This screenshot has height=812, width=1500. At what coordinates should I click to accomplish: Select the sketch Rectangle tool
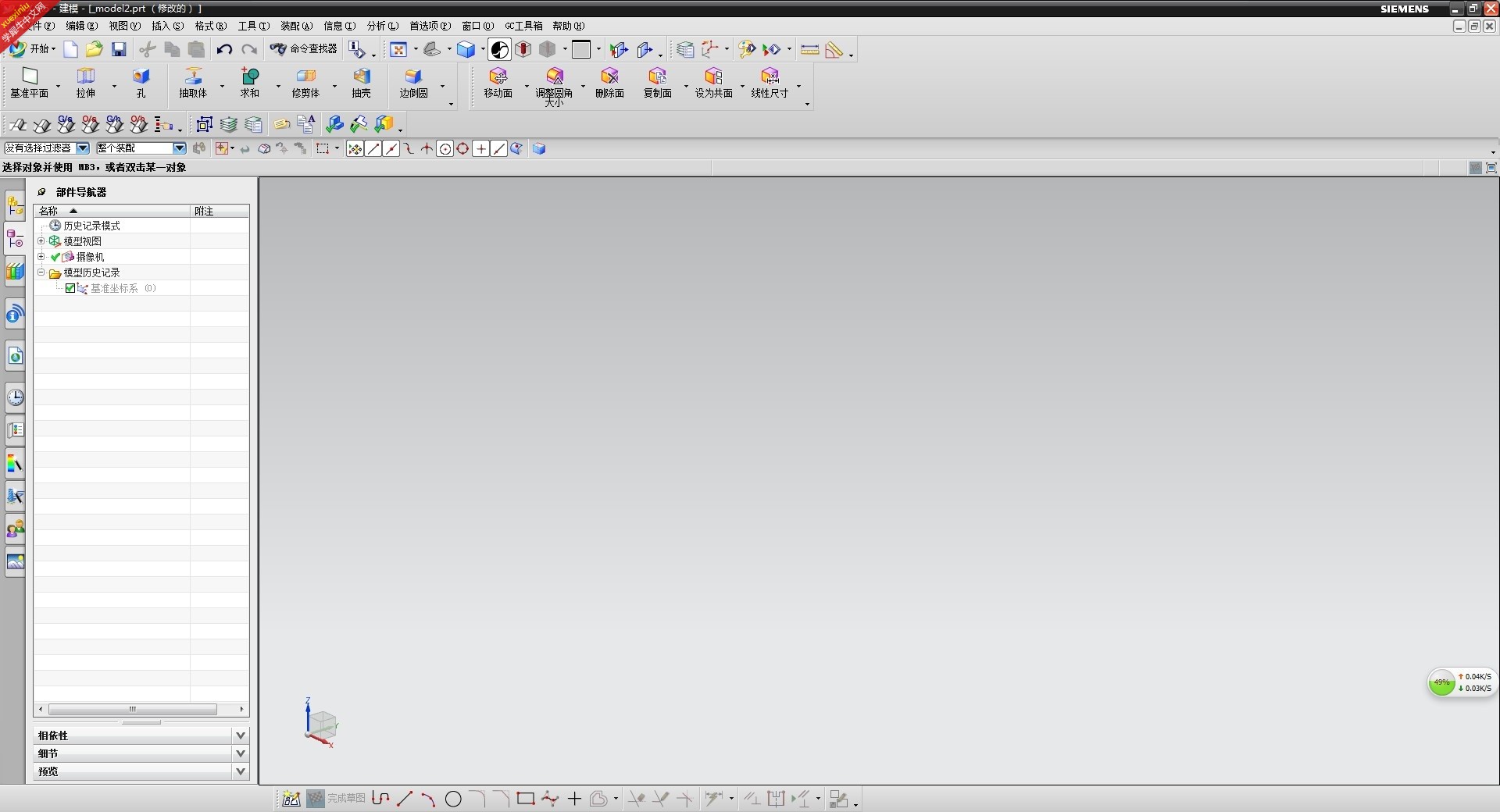(x=526, y=798)
